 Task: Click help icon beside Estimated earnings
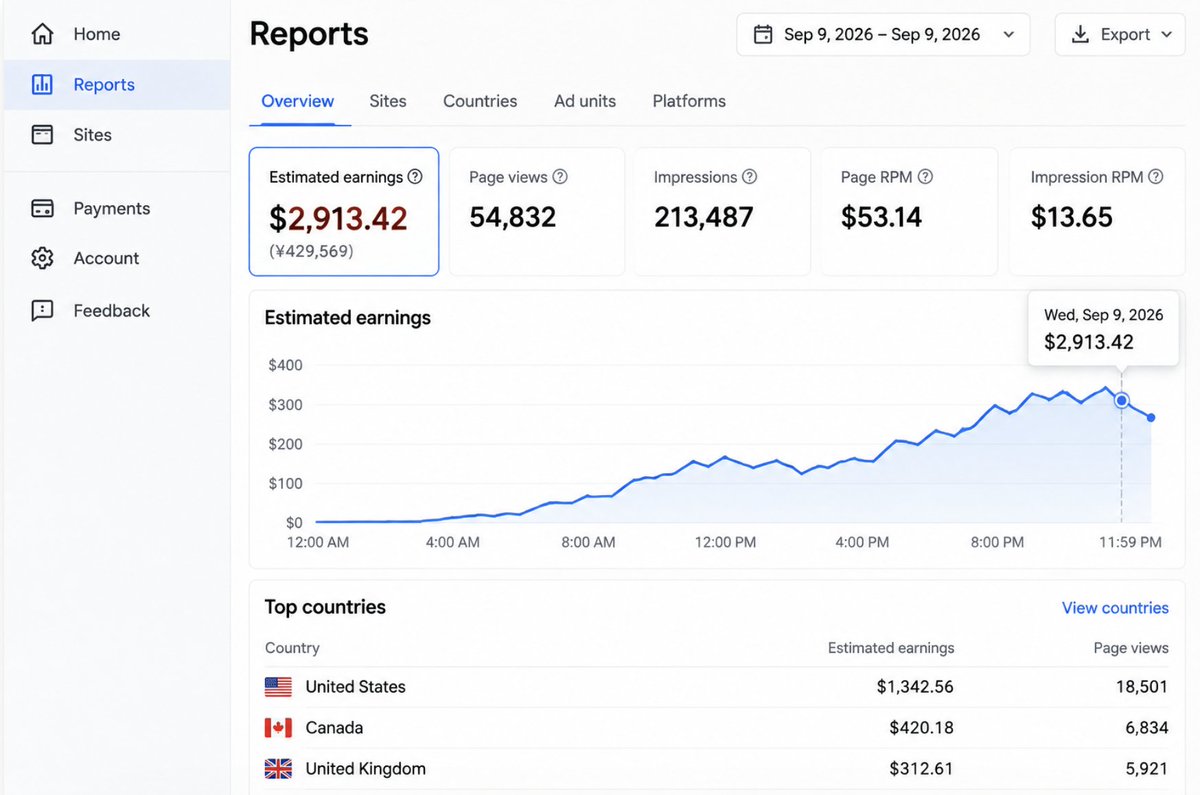(415, 176)
